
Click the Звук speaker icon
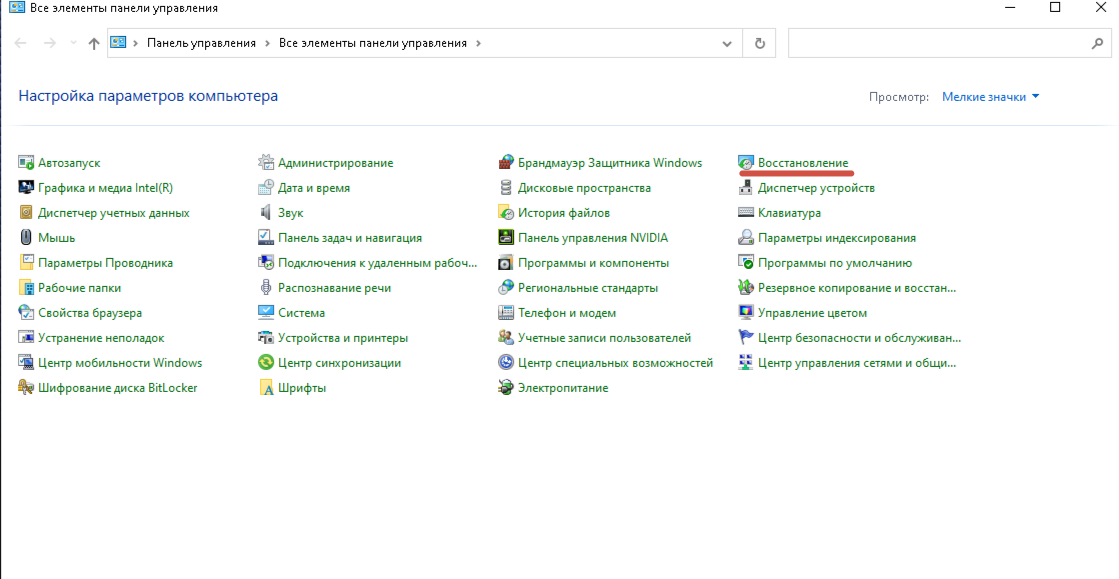click(265, 213)
